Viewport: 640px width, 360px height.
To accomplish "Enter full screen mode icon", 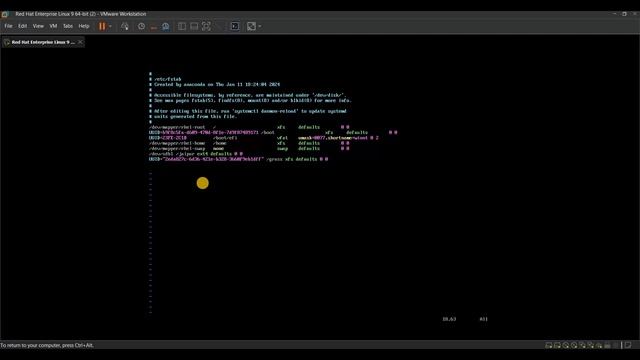I will tap(206, 26).
